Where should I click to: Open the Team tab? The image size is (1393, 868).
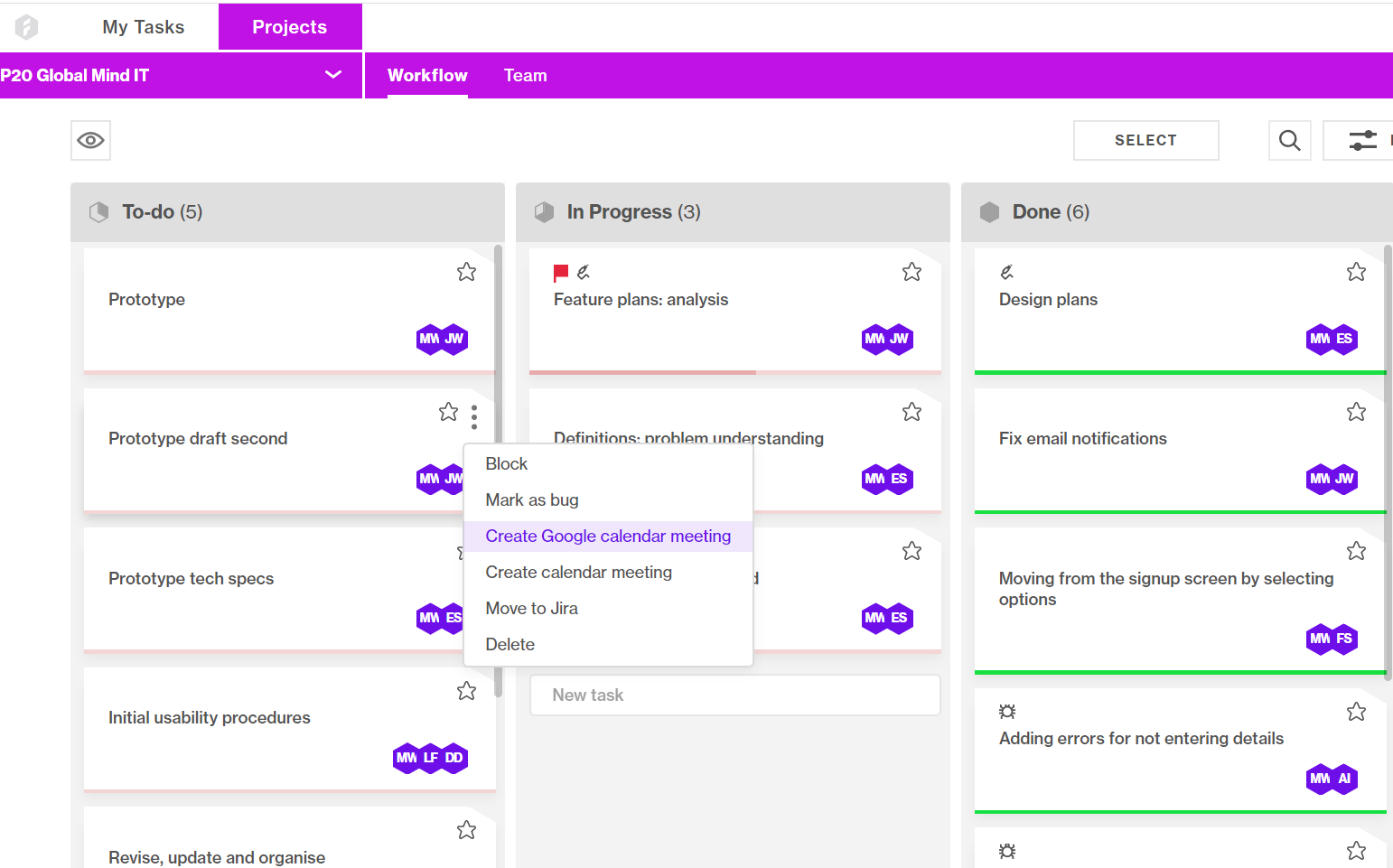(526, 76)
